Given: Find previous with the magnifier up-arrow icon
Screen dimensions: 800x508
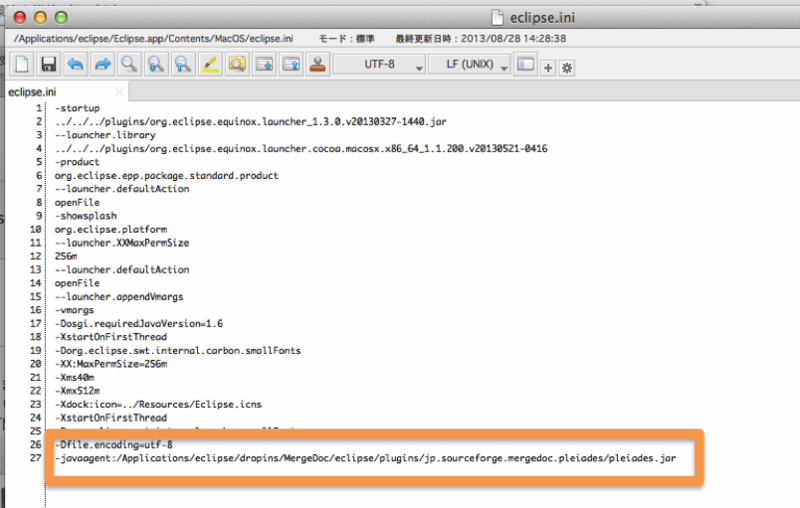Looking at the screenshot, I should tap(183, 65).
